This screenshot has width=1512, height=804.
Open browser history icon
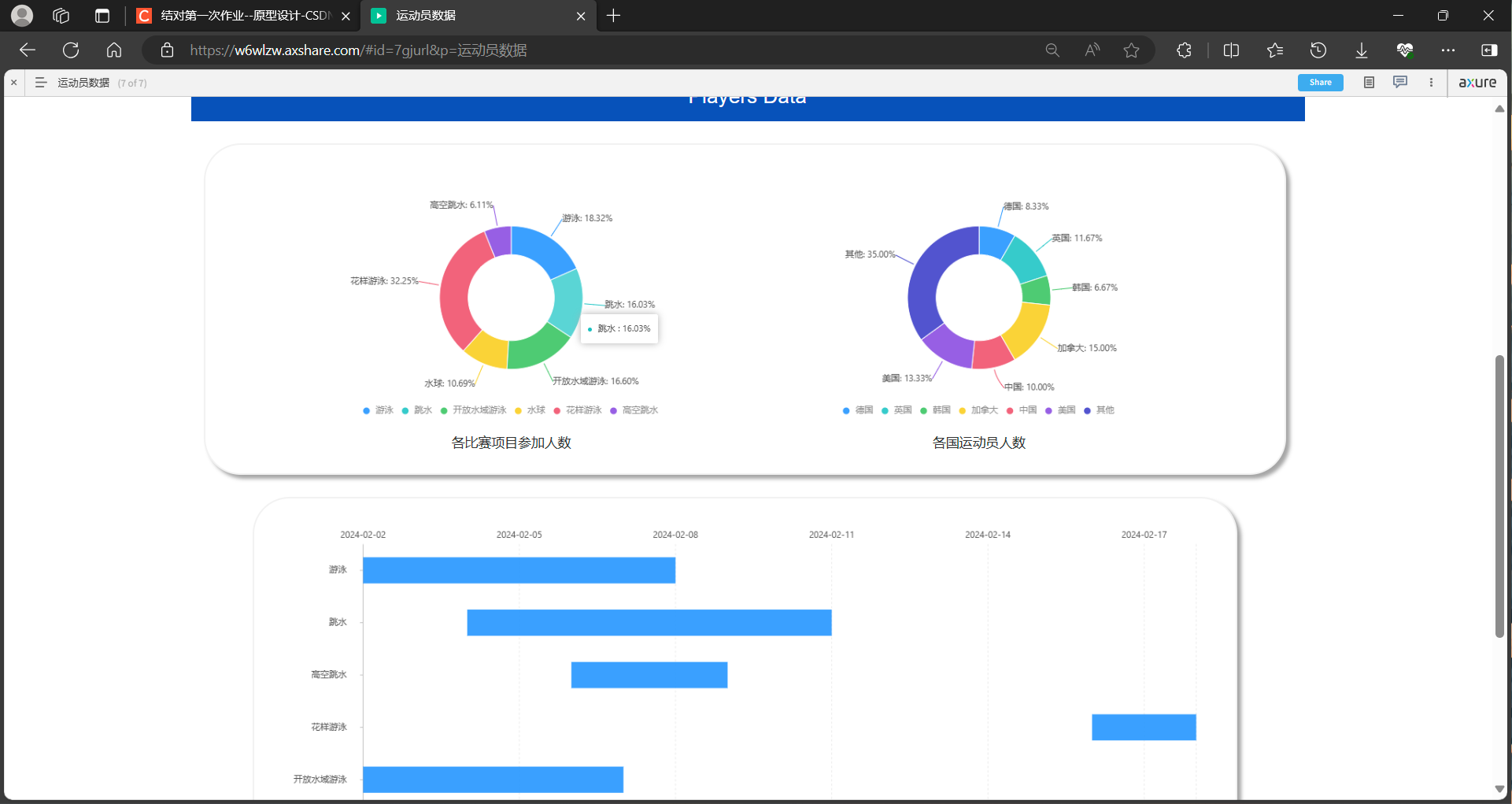[x=1318, y=50]
